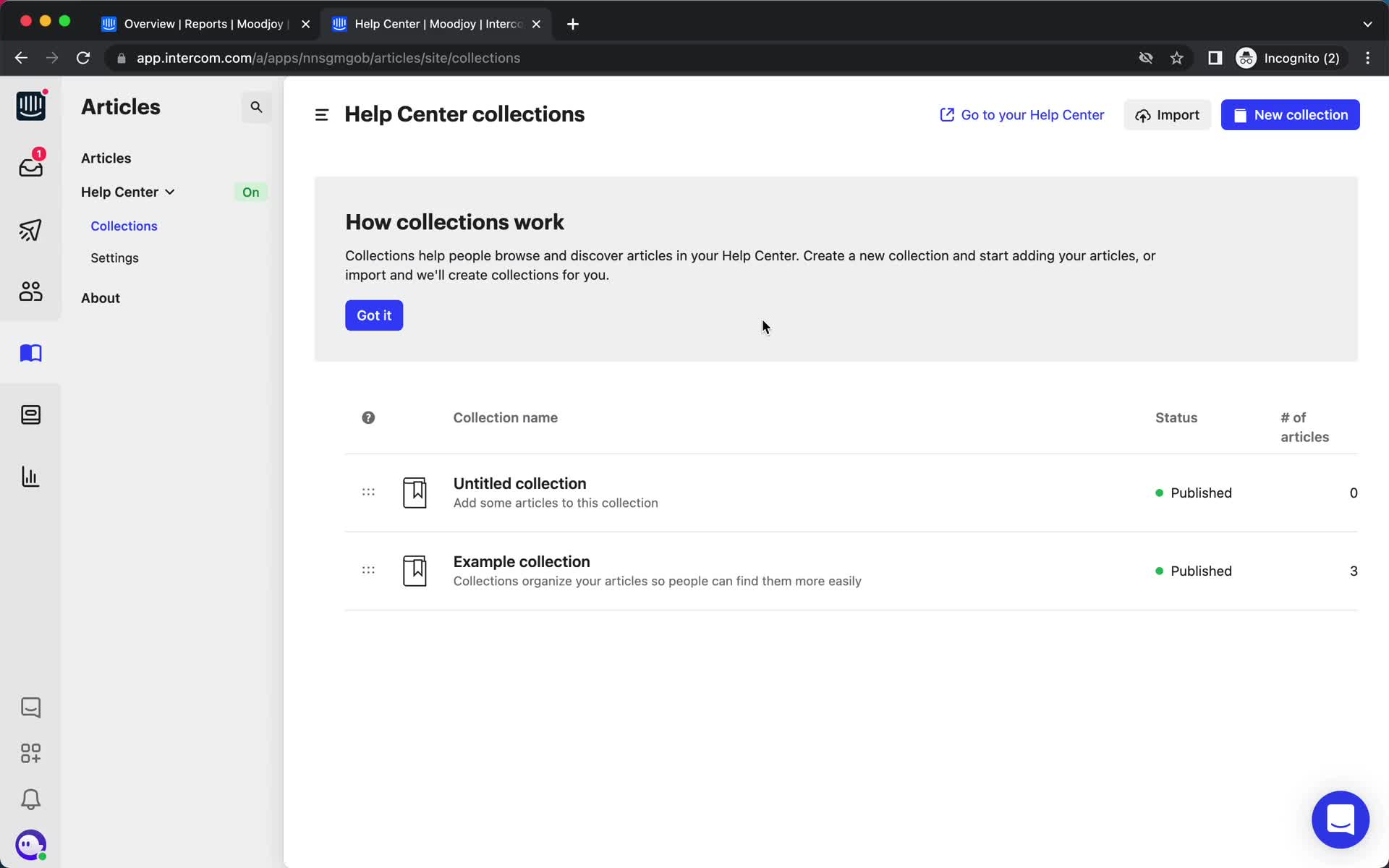Viewport: 1389px width, 868px height.
Task: Click article count 0 for Untitled collection
Action: (x=1354, y=493)
